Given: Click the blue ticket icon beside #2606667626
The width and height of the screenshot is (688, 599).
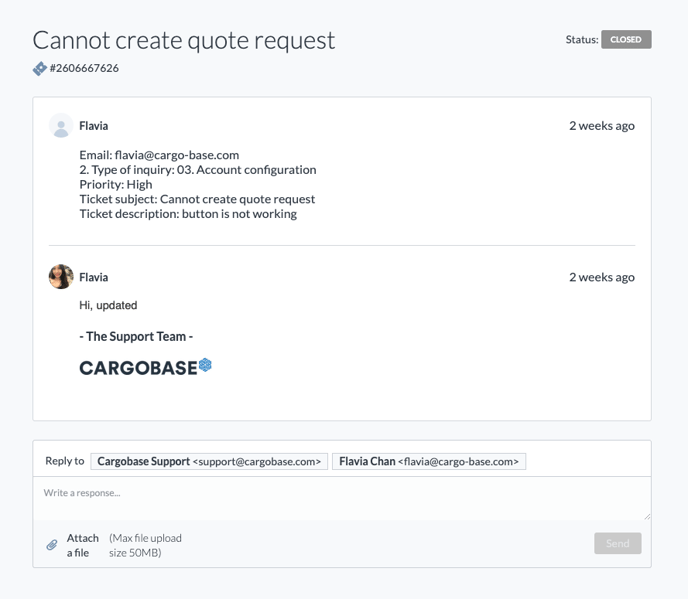Looking at the screenshot, I should click(39, 68).
